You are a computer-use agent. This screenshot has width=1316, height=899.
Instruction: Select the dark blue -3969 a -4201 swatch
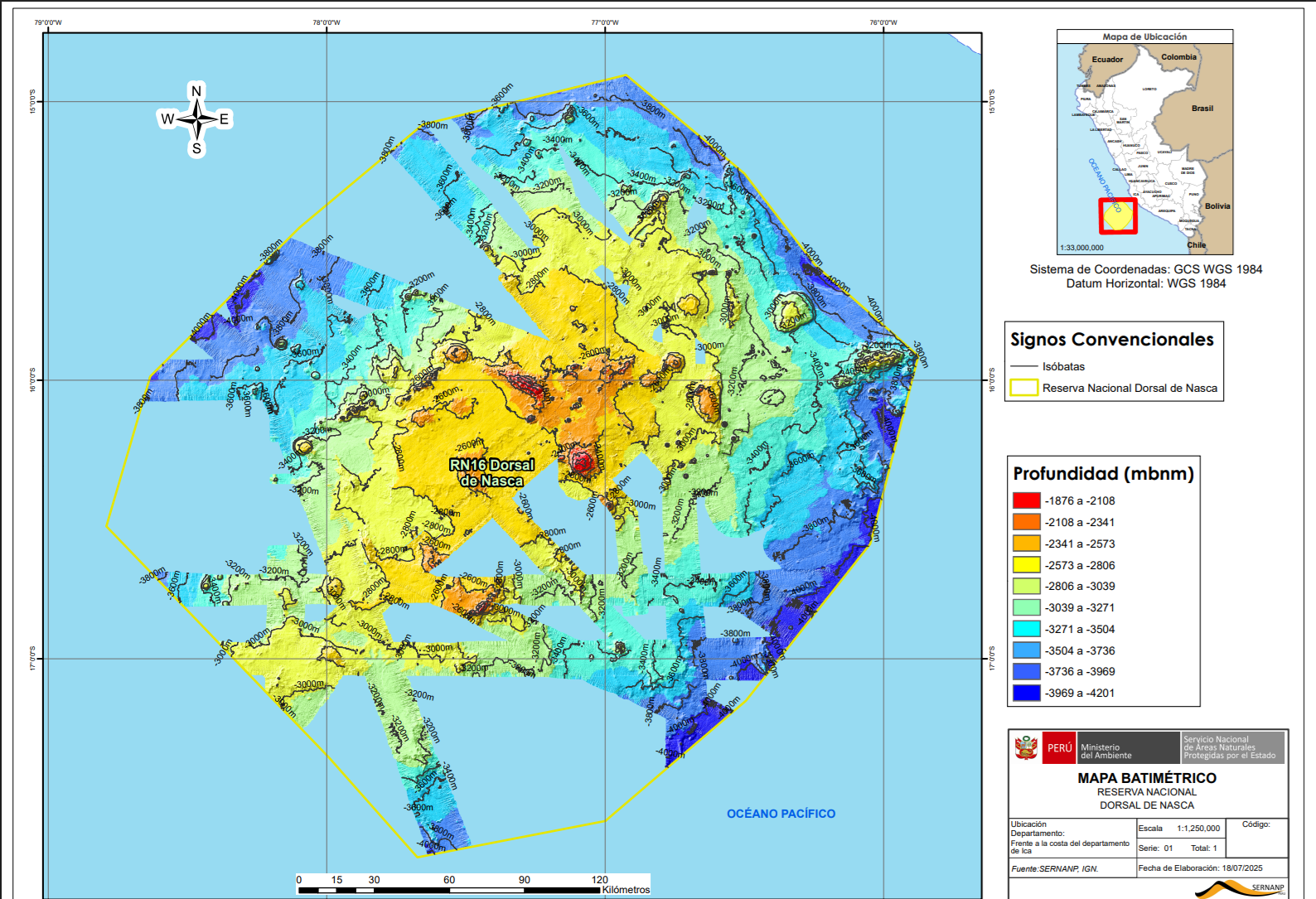coord(1026,693)
